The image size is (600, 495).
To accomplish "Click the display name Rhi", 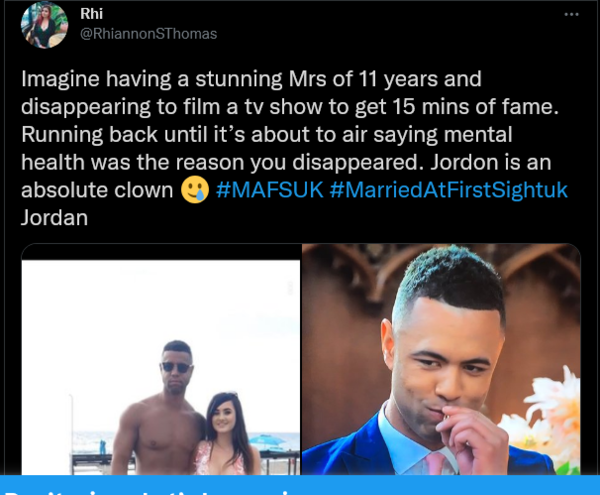I will (x=91, y=14).
